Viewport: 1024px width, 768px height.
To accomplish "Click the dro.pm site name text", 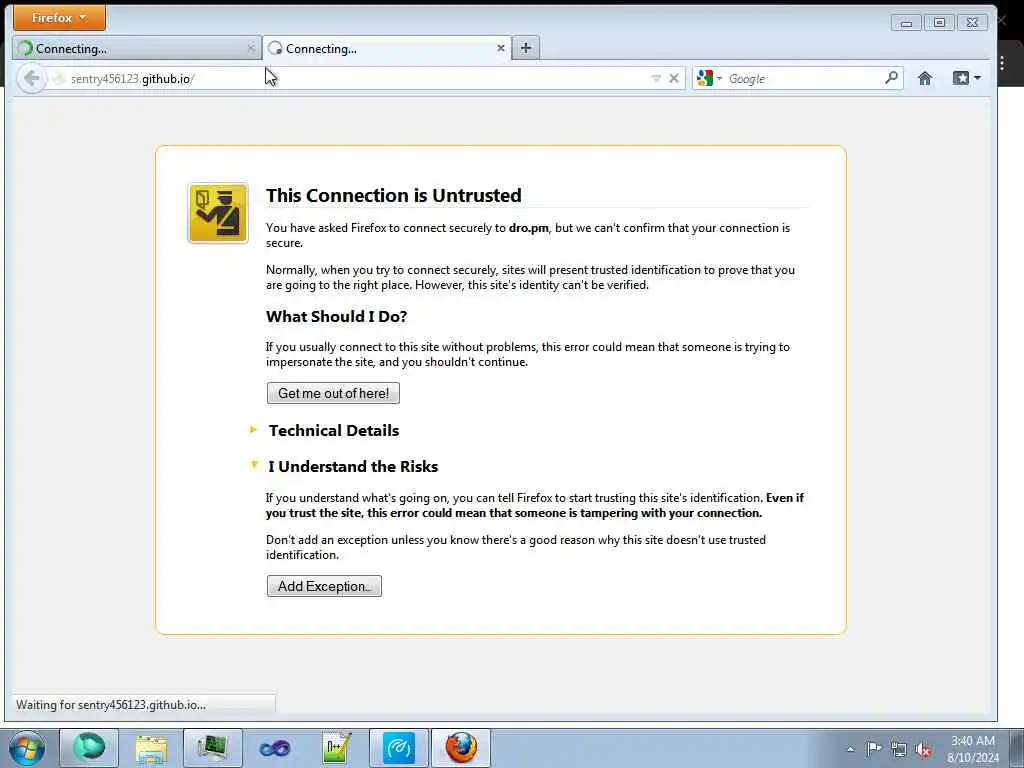I will (x=528, y=228).
